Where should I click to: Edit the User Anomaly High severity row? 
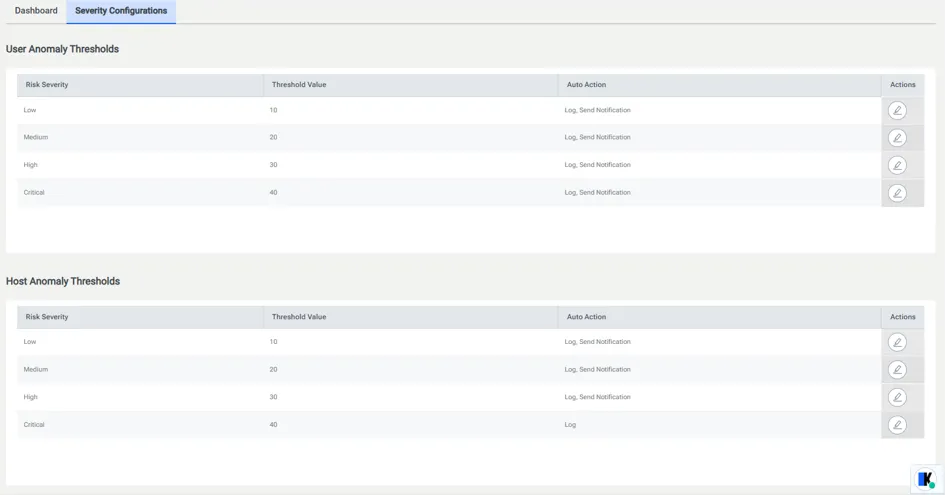897,165
